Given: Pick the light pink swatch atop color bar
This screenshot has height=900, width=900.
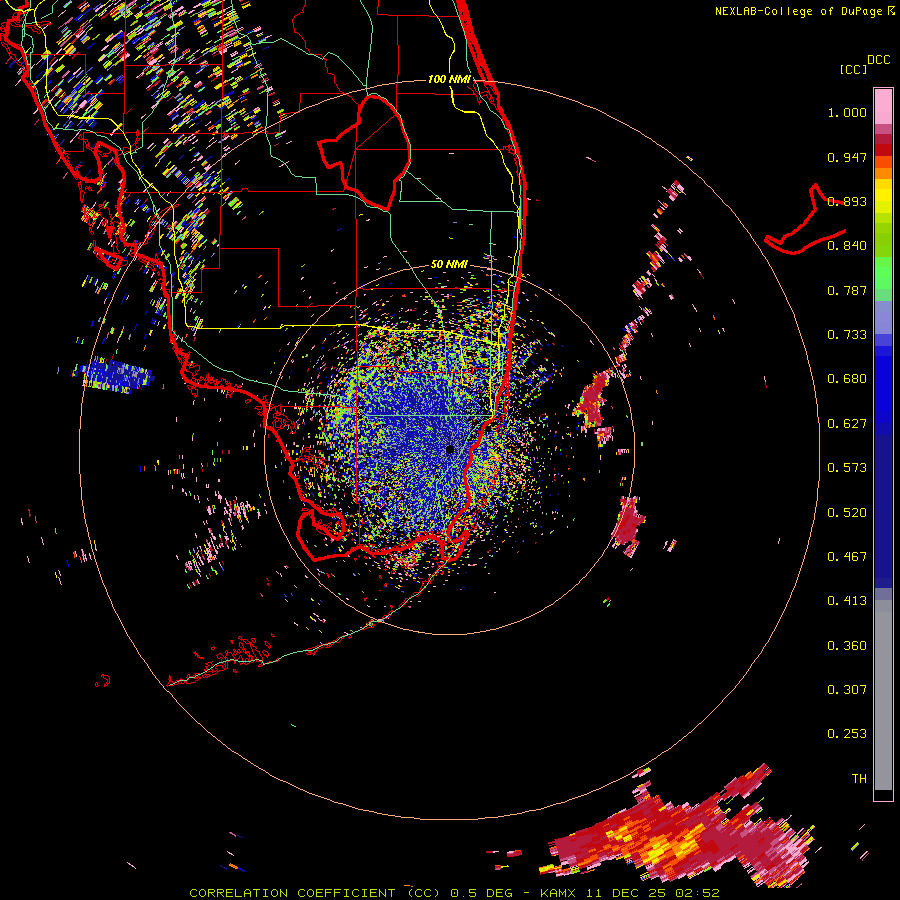Looking at the screenshot, I should tap(883, 106).
